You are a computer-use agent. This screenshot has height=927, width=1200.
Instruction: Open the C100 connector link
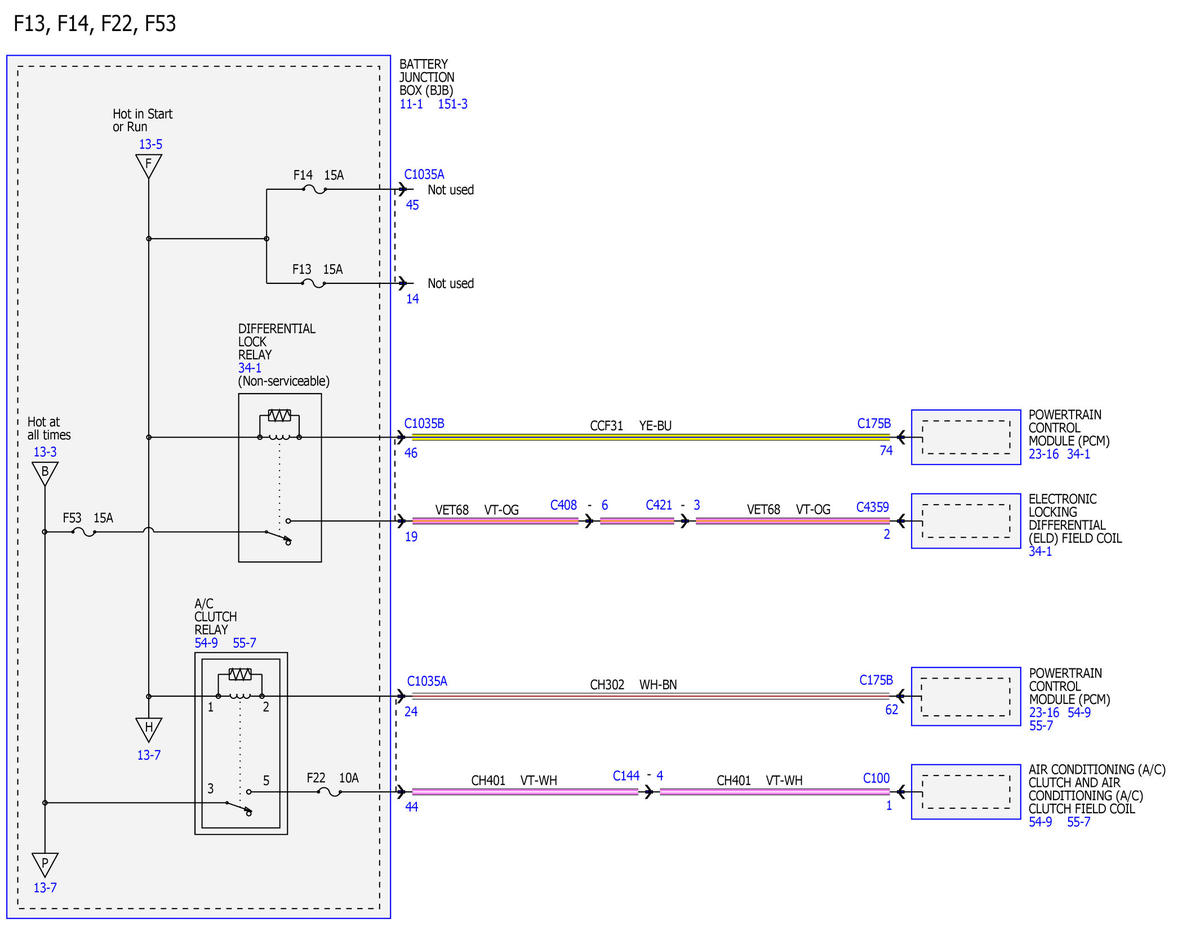click(876, 776)
